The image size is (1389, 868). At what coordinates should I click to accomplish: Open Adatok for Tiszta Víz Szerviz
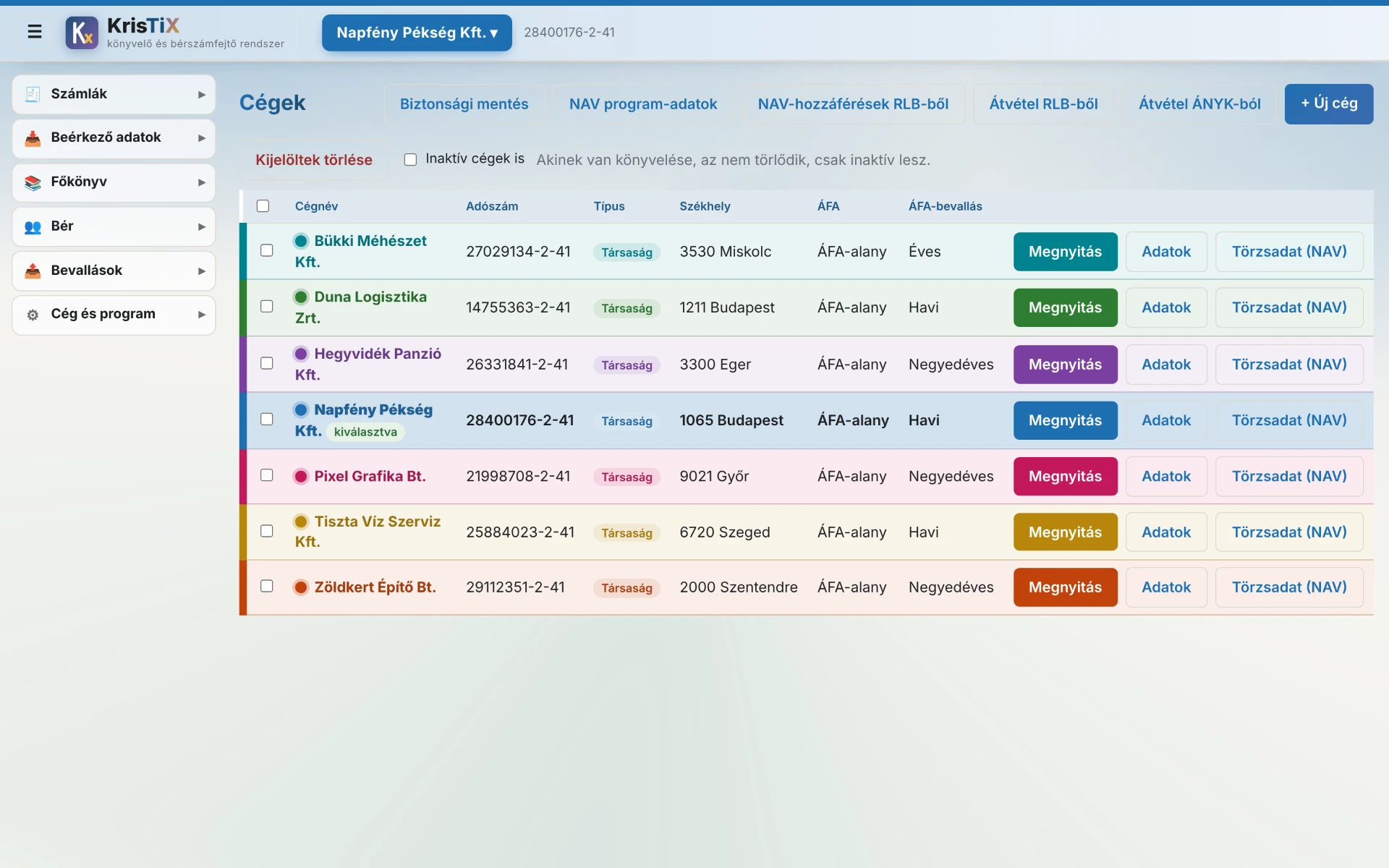tap(1166, 532)
